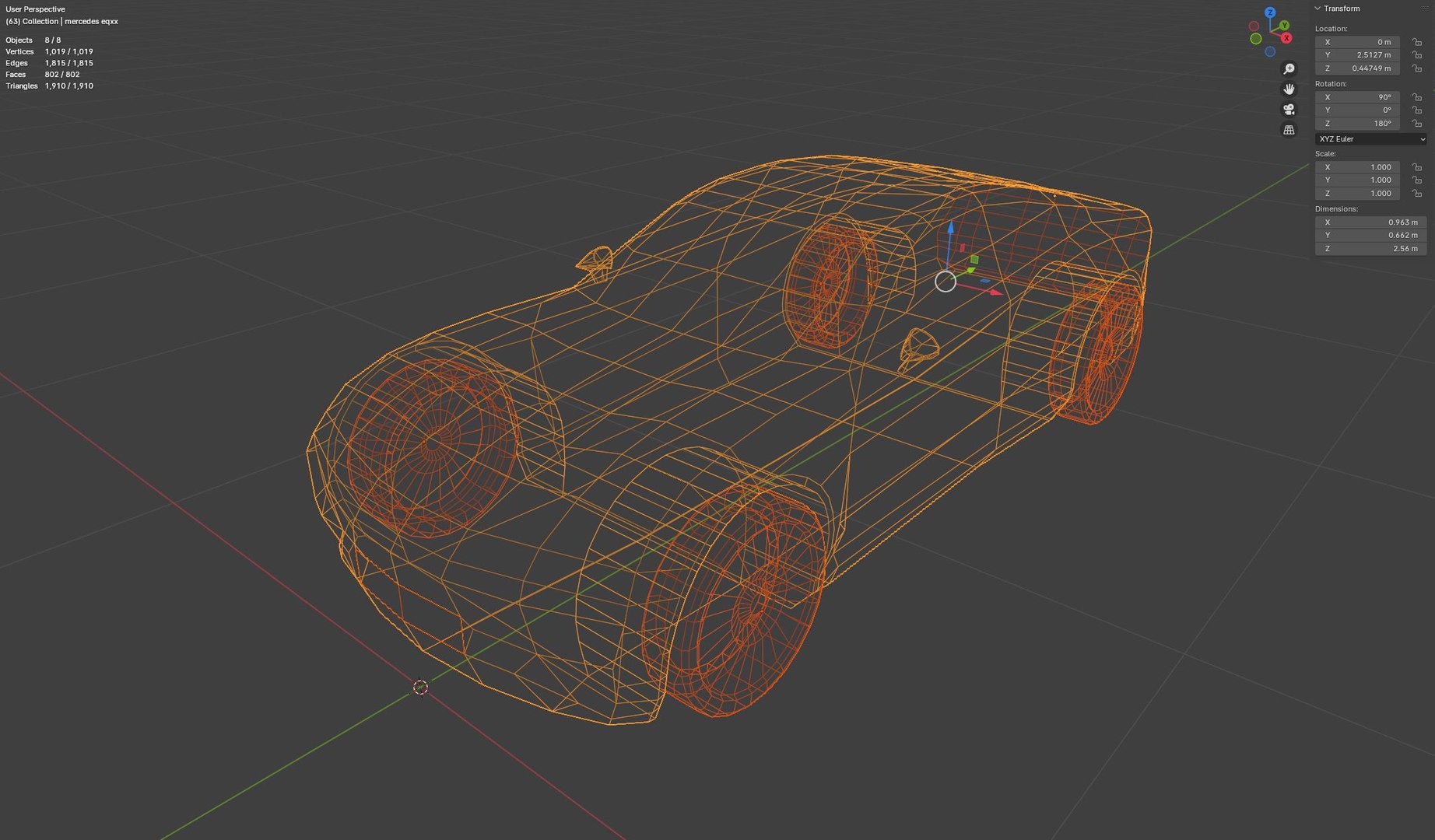Lock the Scale Z value
This screenshot has width=1435, height=840.
(1417, 194)
